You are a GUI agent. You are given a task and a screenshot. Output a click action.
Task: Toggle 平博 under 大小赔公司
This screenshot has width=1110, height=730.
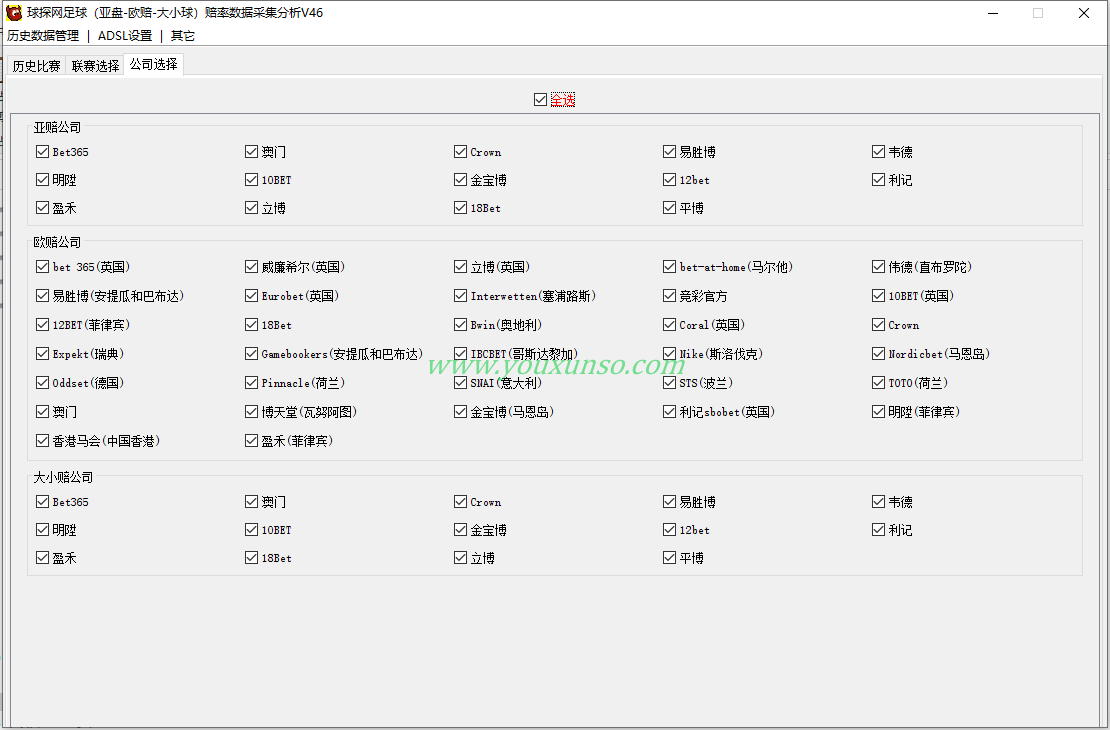670,558
